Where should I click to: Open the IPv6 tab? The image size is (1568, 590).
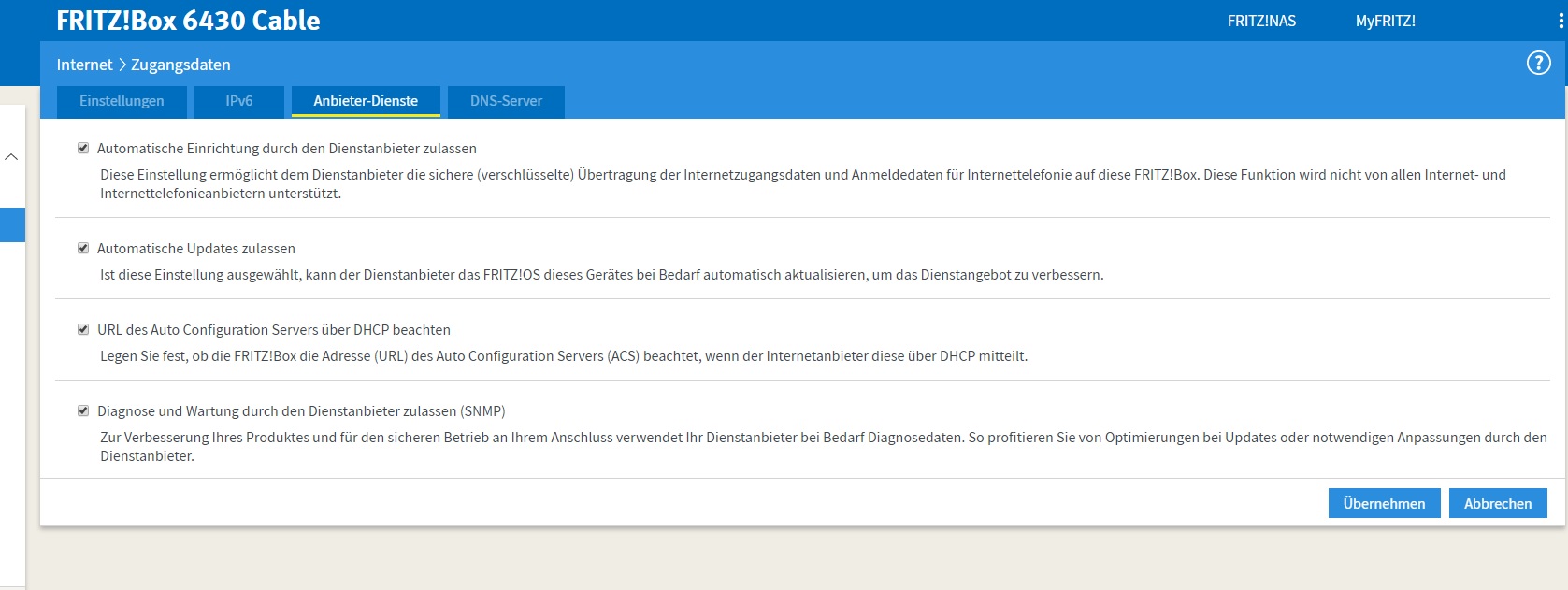238,101
